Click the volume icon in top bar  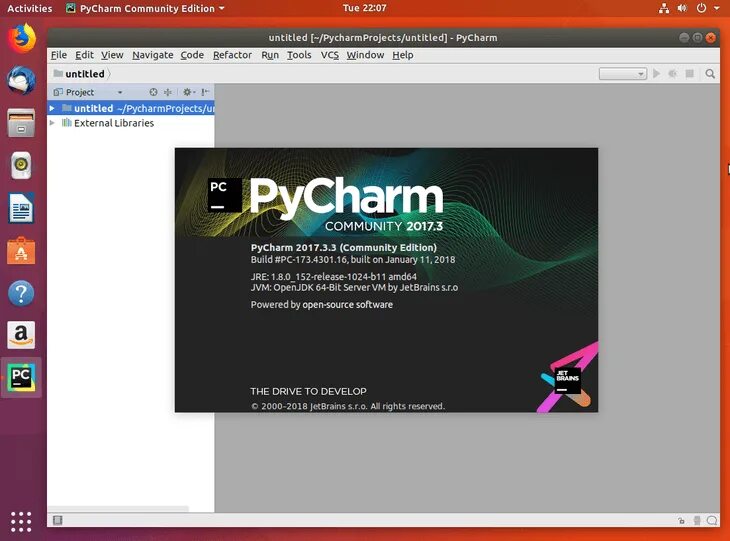[x=682, y=8]
